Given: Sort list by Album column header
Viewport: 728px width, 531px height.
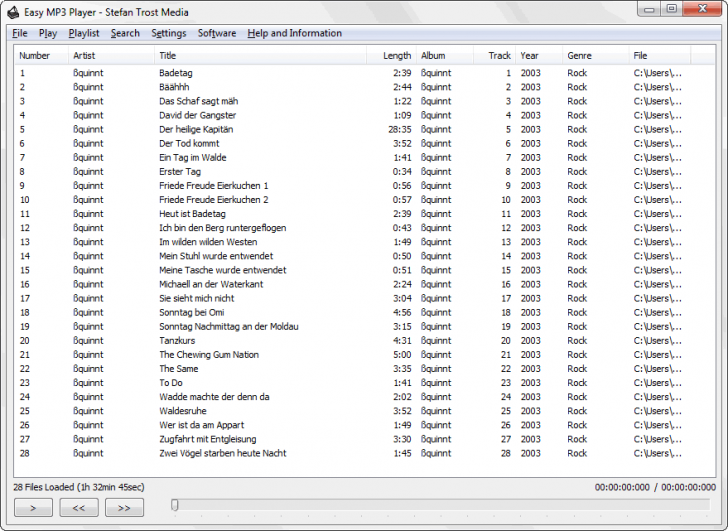Looking at the screenshot, I should tap(445, 56).
